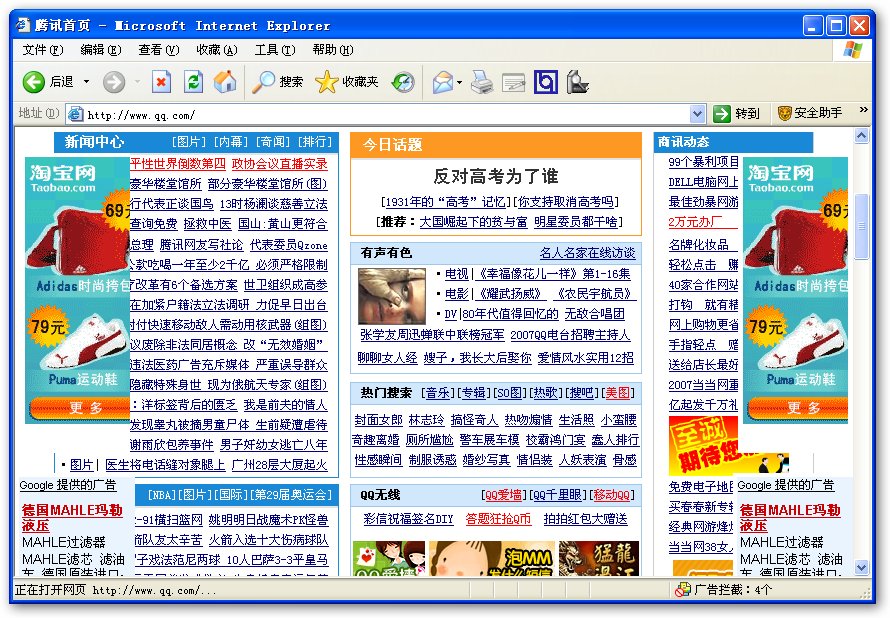Image resolution: width=890 pixels, height=618 pixels.
Task: Open the 工具(T) menu
Action: (275, 50)
